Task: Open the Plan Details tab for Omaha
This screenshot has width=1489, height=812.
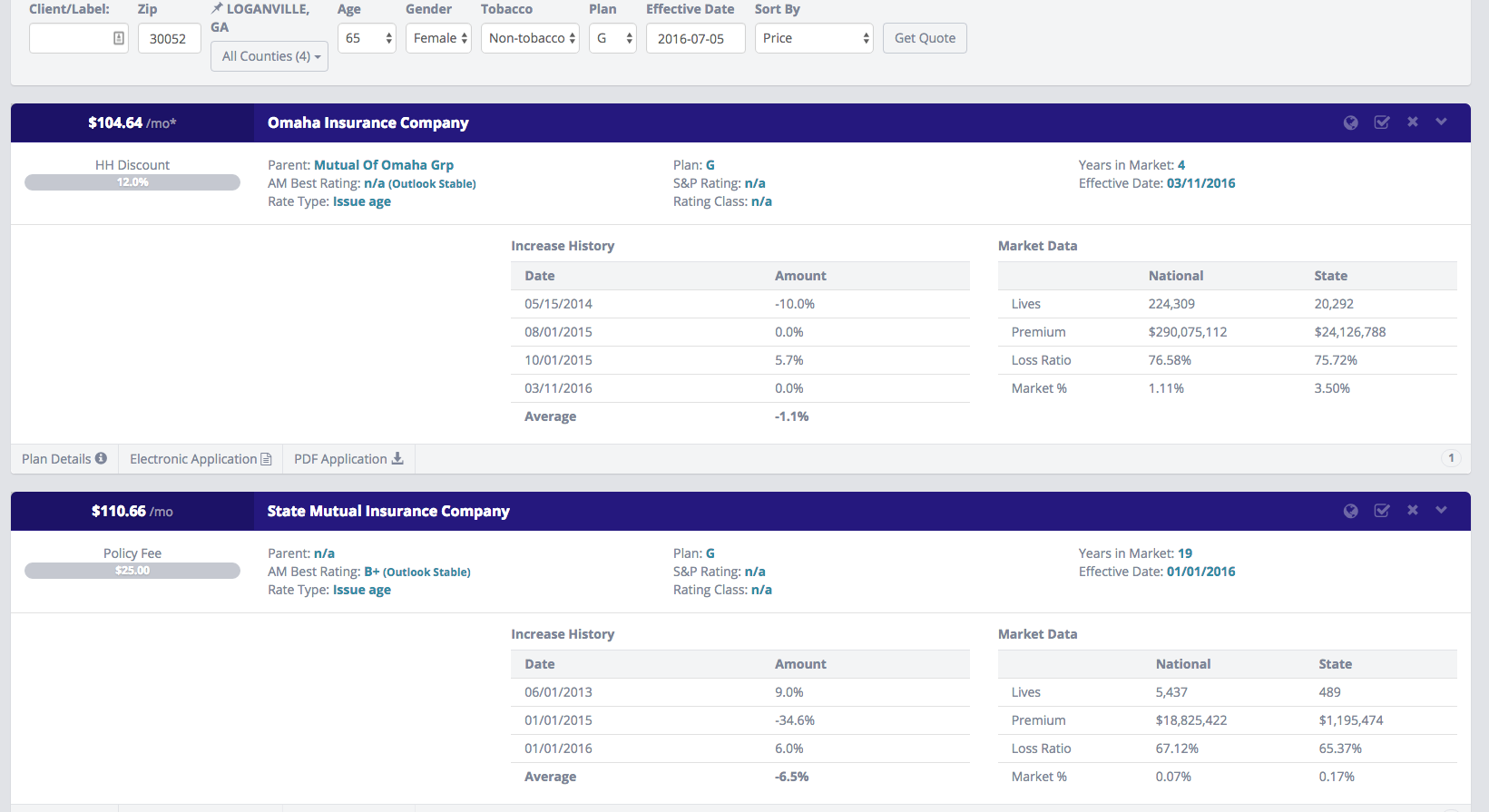Action: 64,459
